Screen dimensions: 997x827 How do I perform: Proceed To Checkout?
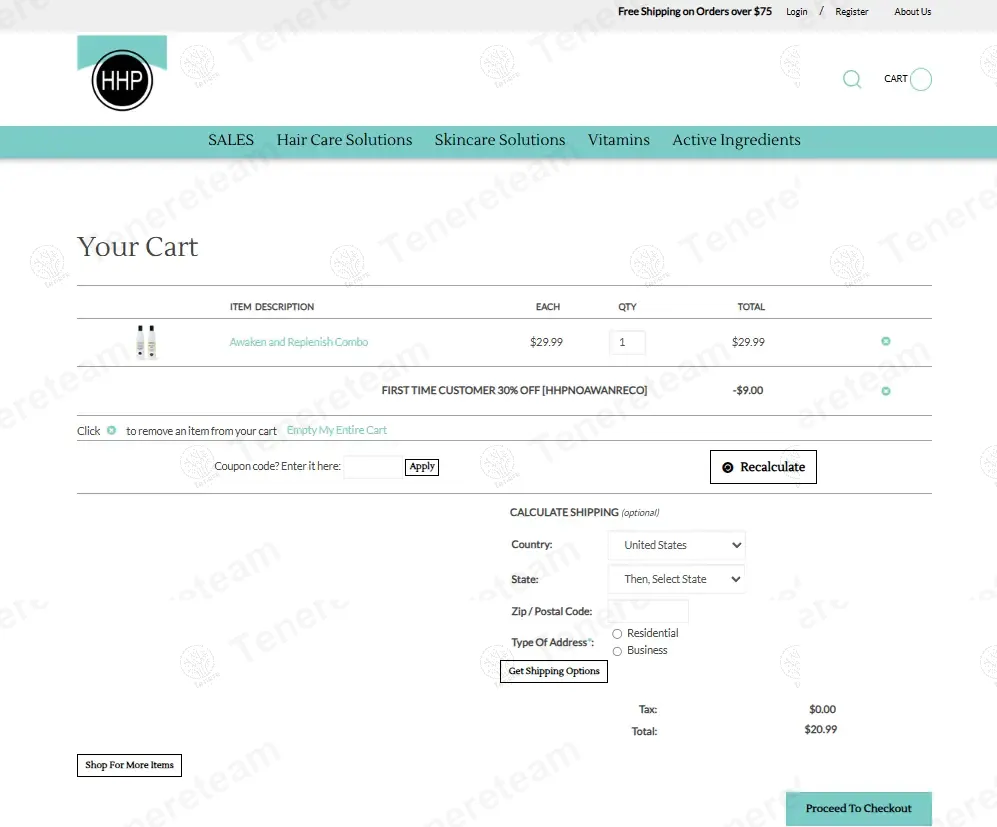858,809
